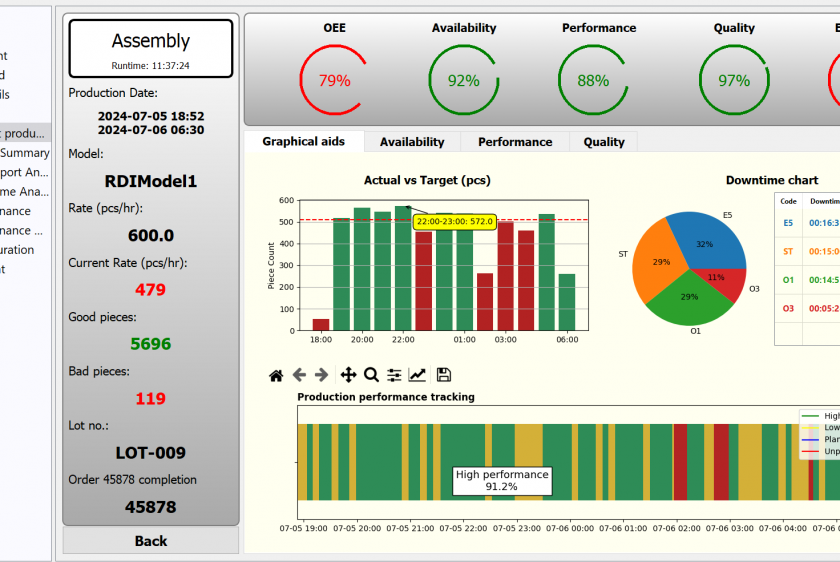Open the Quality tab
Screen dimensions: 840x562
(x=604, y=142)
